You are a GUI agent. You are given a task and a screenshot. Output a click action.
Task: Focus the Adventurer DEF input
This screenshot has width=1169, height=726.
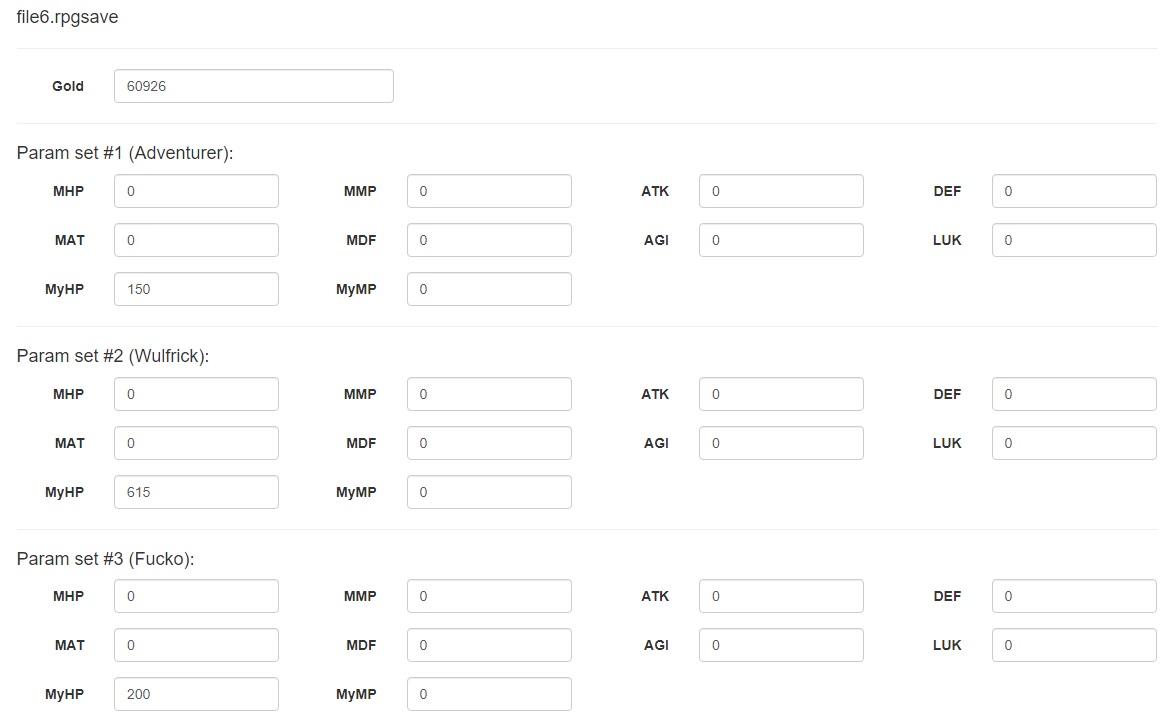click(x=1074, y=191)
